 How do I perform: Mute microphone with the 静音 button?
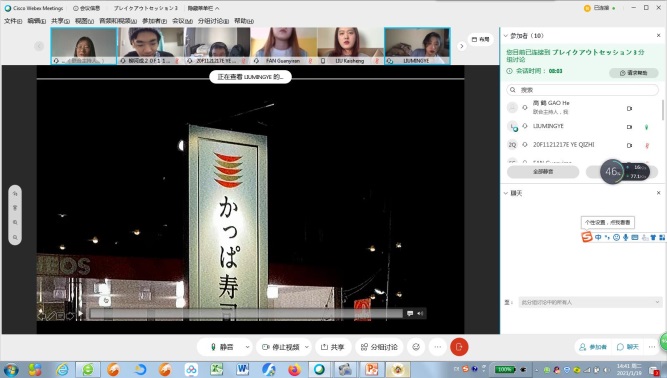coord(222,347)
